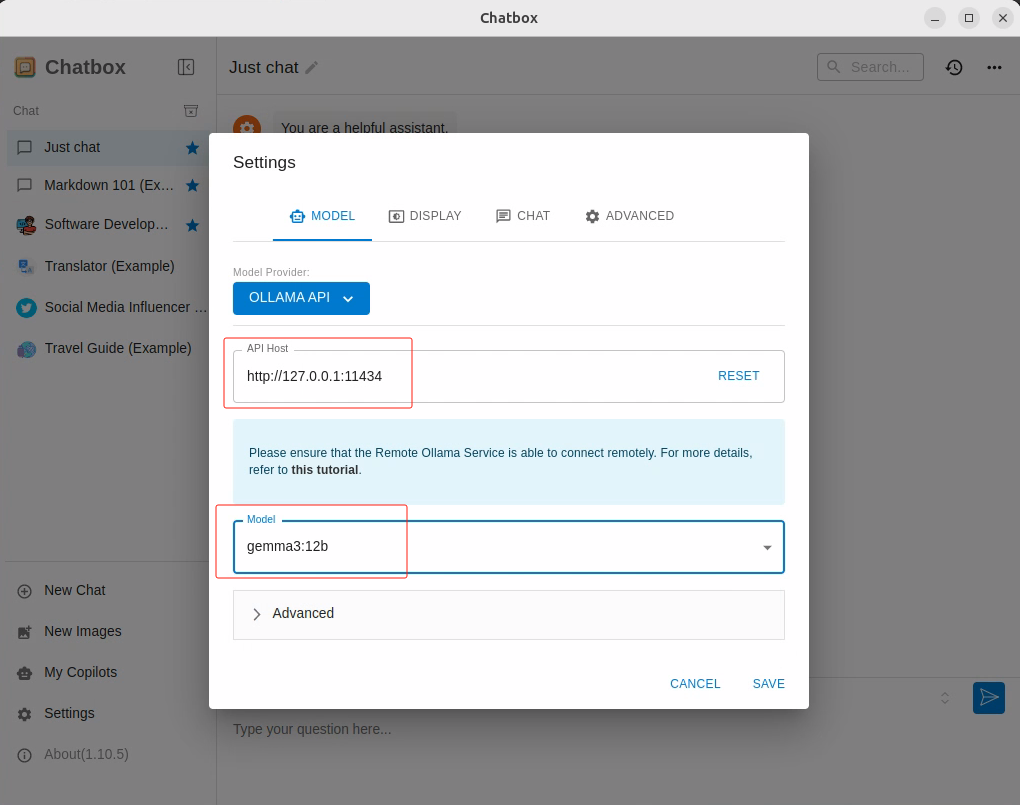The image size is (1020, 805).
Task: Click the SAVE button
Action: (768, 684)
